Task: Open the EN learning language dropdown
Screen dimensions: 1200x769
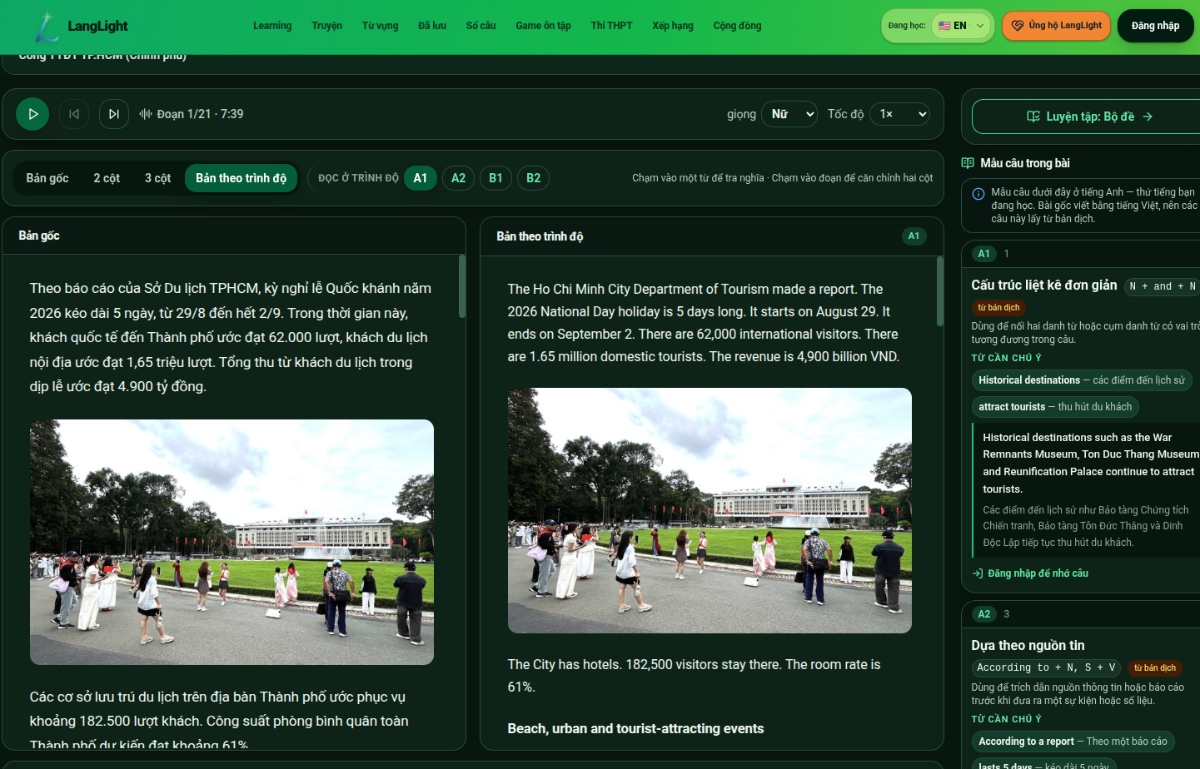Action: coord(961,26)
